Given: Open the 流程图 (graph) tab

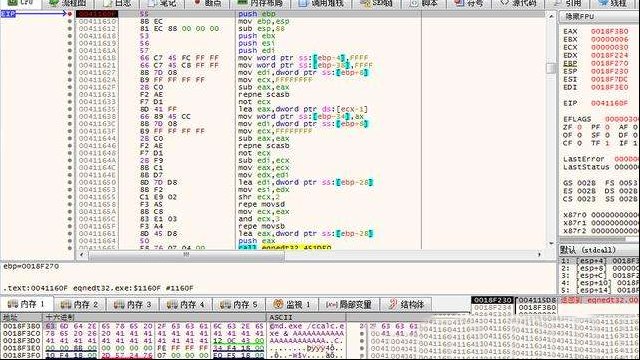Looking at the screenshot, I should click(67, 3).
